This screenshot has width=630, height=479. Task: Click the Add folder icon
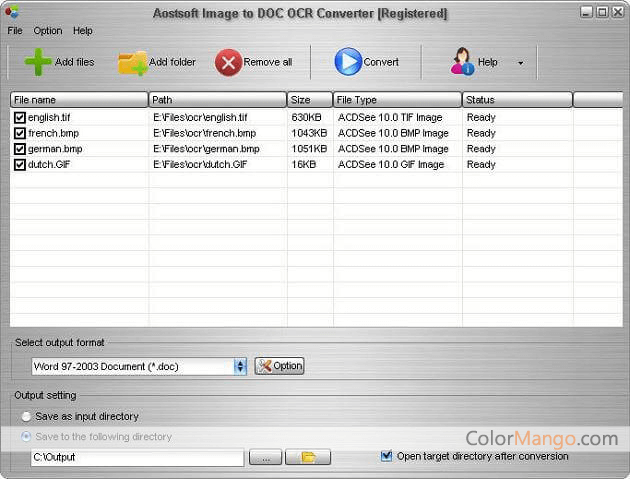click(x=133, y=63)
